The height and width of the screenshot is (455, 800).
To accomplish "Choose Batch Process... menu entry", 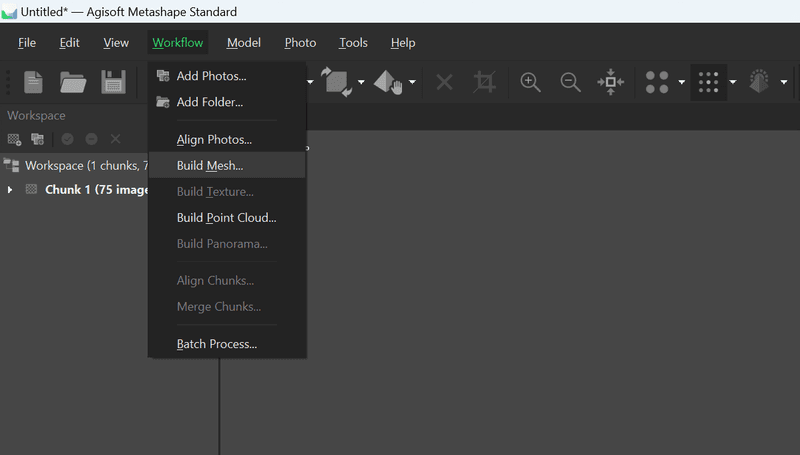I will [228, 344].
